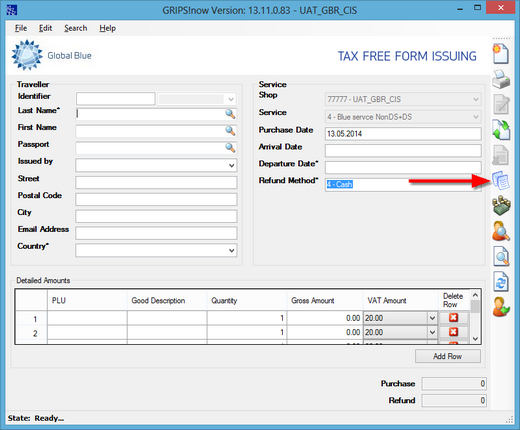This screenshot has width=520, height=430.
Task: Click the Gross Amount cell in row 2
Action: pos(325,332)
